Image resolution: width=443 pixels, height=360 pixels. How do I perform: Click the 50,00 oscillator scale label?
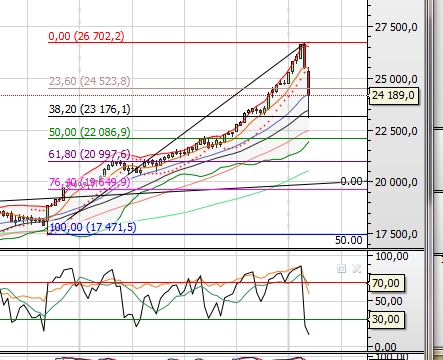click(x=389, y=301)
